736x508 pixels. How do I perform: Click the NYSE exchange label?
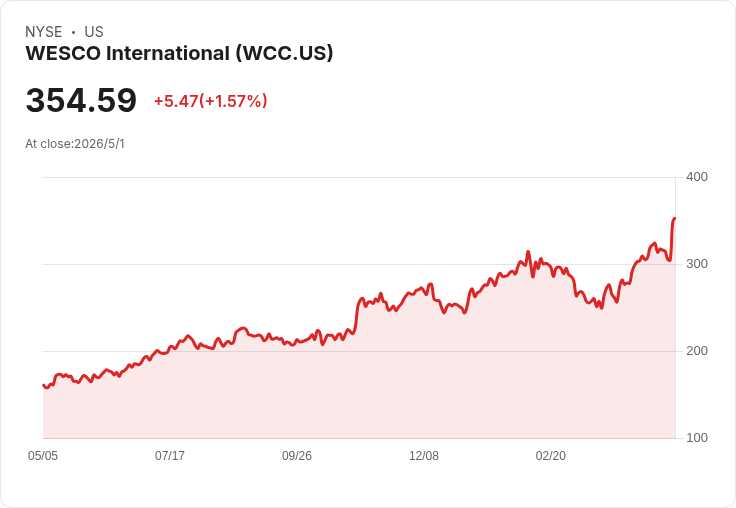point(44,32)
